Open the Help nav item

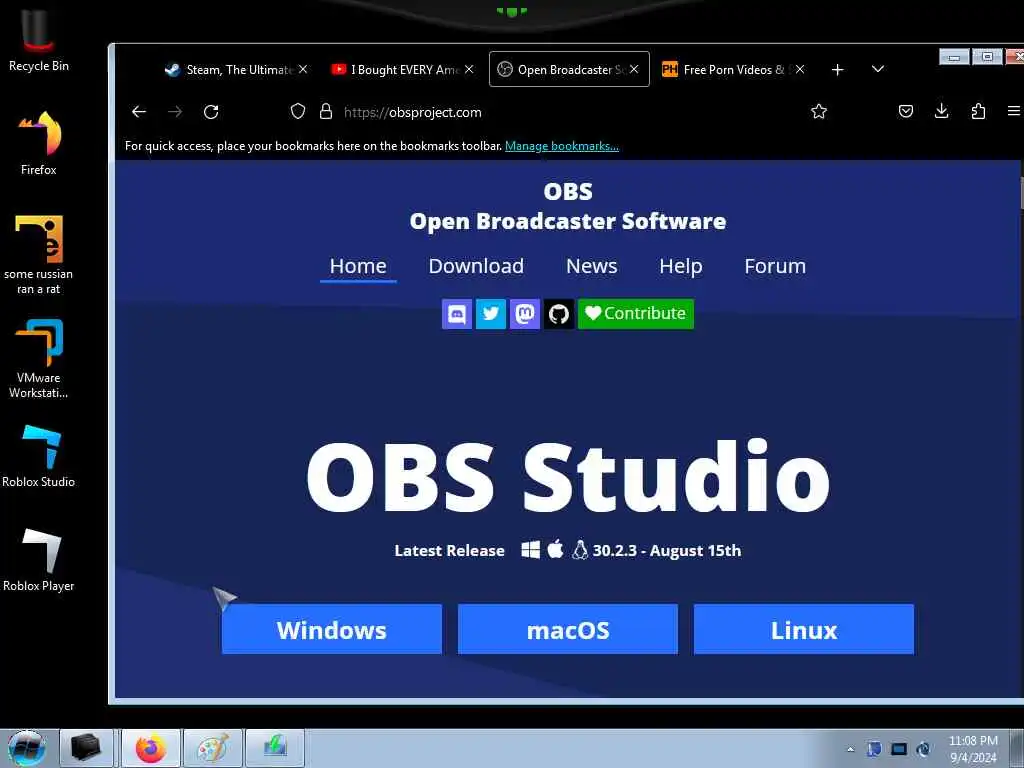(x=680, y=266)
